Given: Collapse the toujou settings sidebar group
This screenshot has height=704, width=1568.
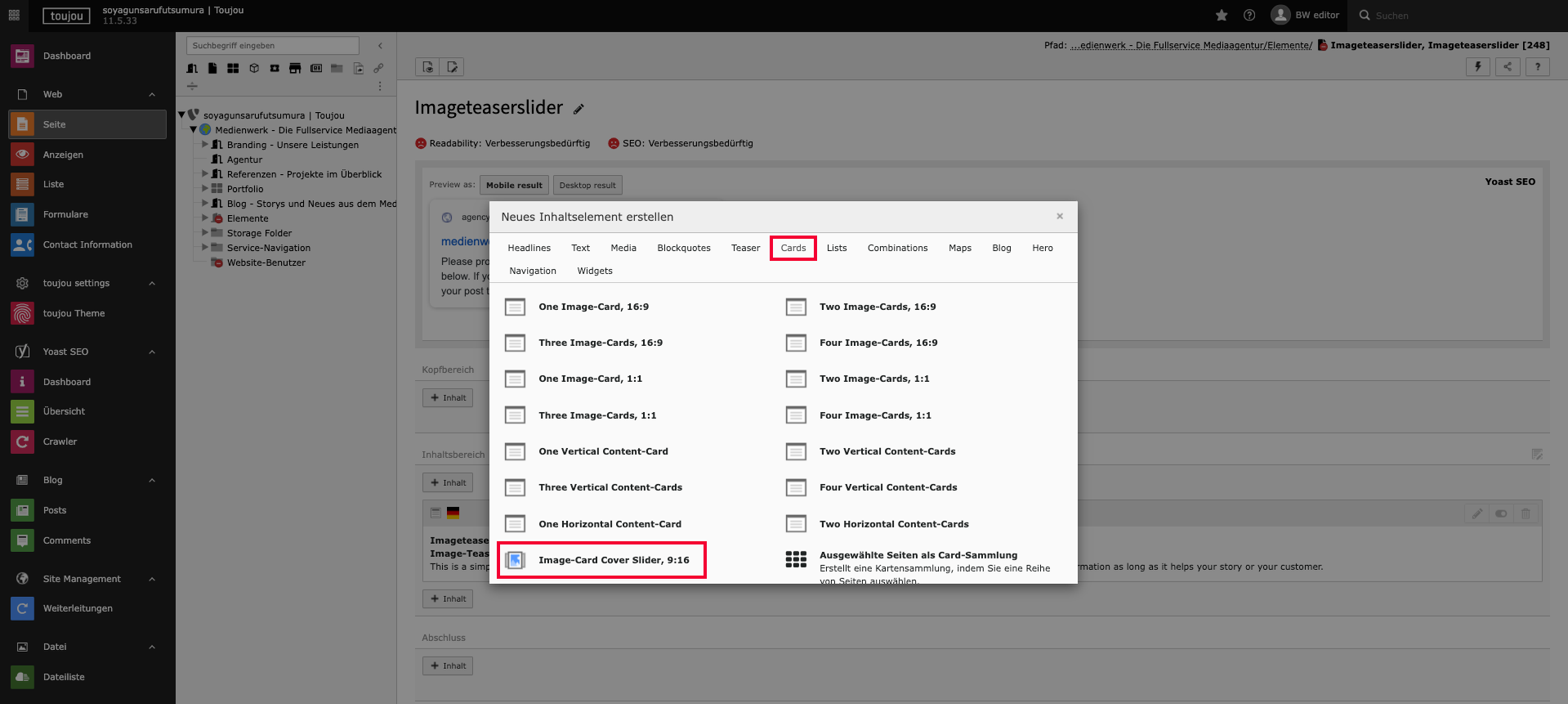Looking at the screenshot, I should point(152,283).
